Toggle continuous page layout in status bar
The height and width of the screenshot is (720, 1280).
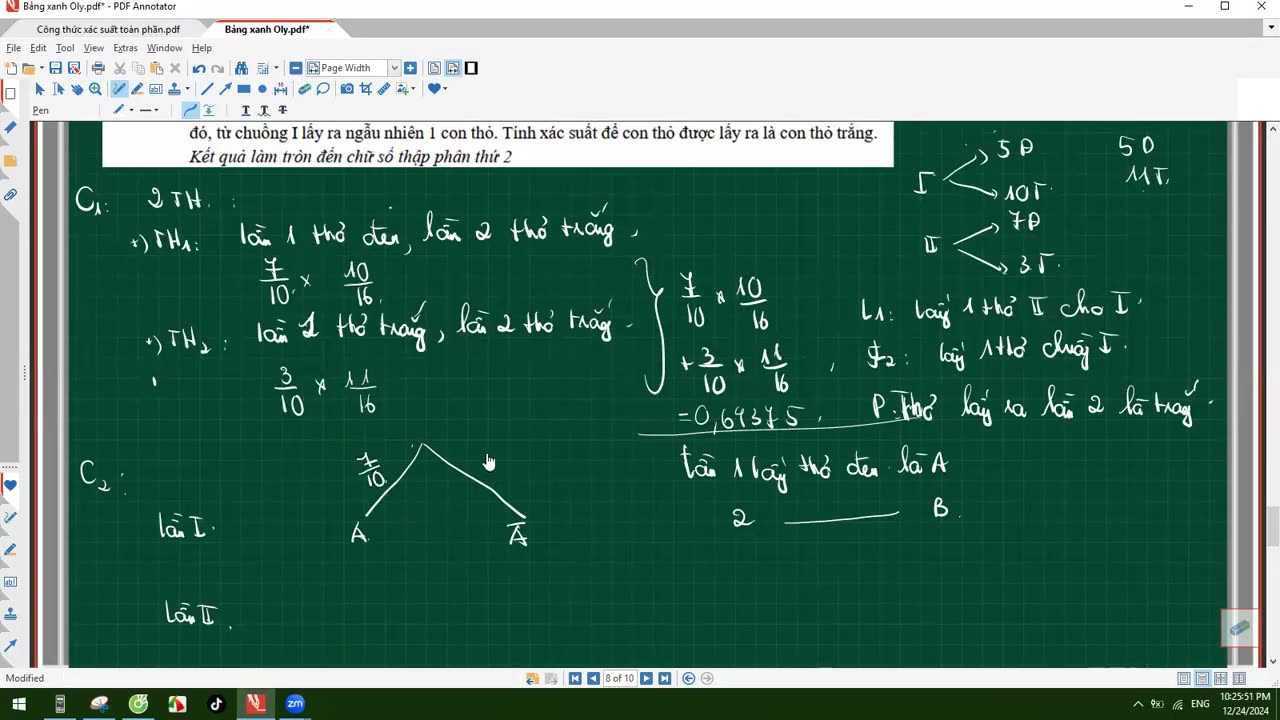point(1203,678)
